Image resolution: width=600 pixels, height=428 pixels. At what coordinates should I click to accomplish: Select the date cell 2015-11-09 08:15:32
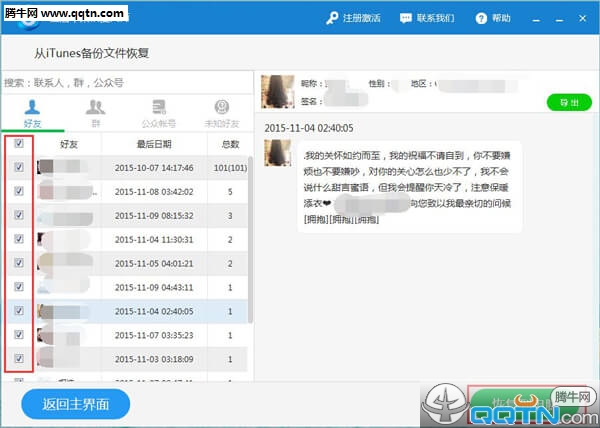pyautogui.click(x=154, y=216)
